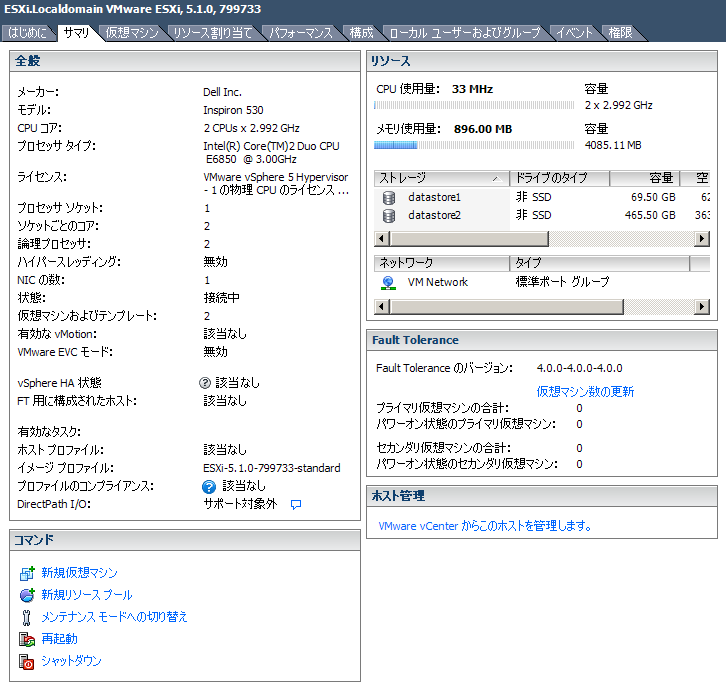
Task: Click network list scroll-left arrow
Action: 382,307
